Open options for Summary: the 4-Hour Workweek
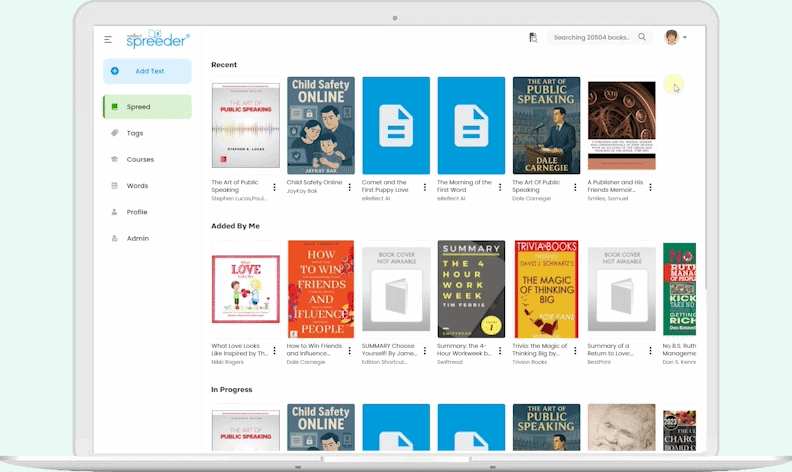 500,351
